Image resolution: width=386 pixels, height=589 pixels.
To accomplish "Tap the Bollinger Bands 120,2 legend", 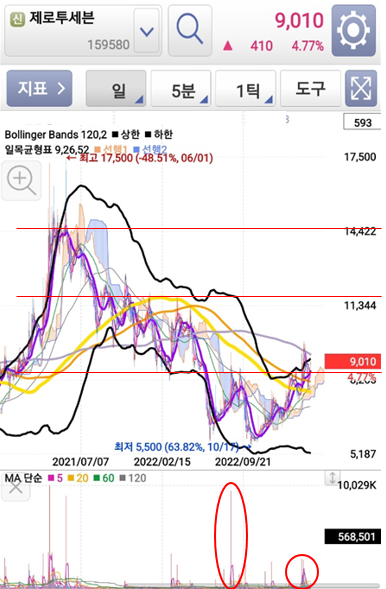I will pyautogui.click(x=56, y=134).
